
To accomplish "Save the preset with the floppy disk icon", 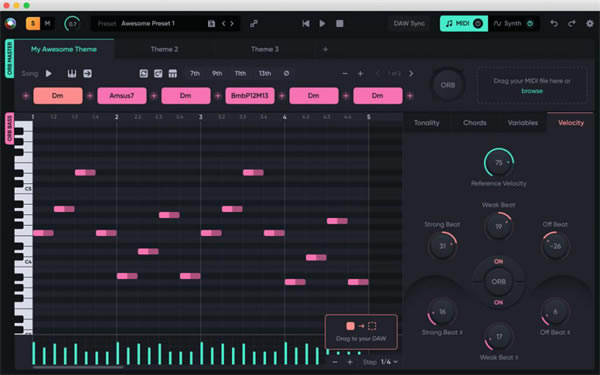I will pyautogui.click(x=211, y=24).
